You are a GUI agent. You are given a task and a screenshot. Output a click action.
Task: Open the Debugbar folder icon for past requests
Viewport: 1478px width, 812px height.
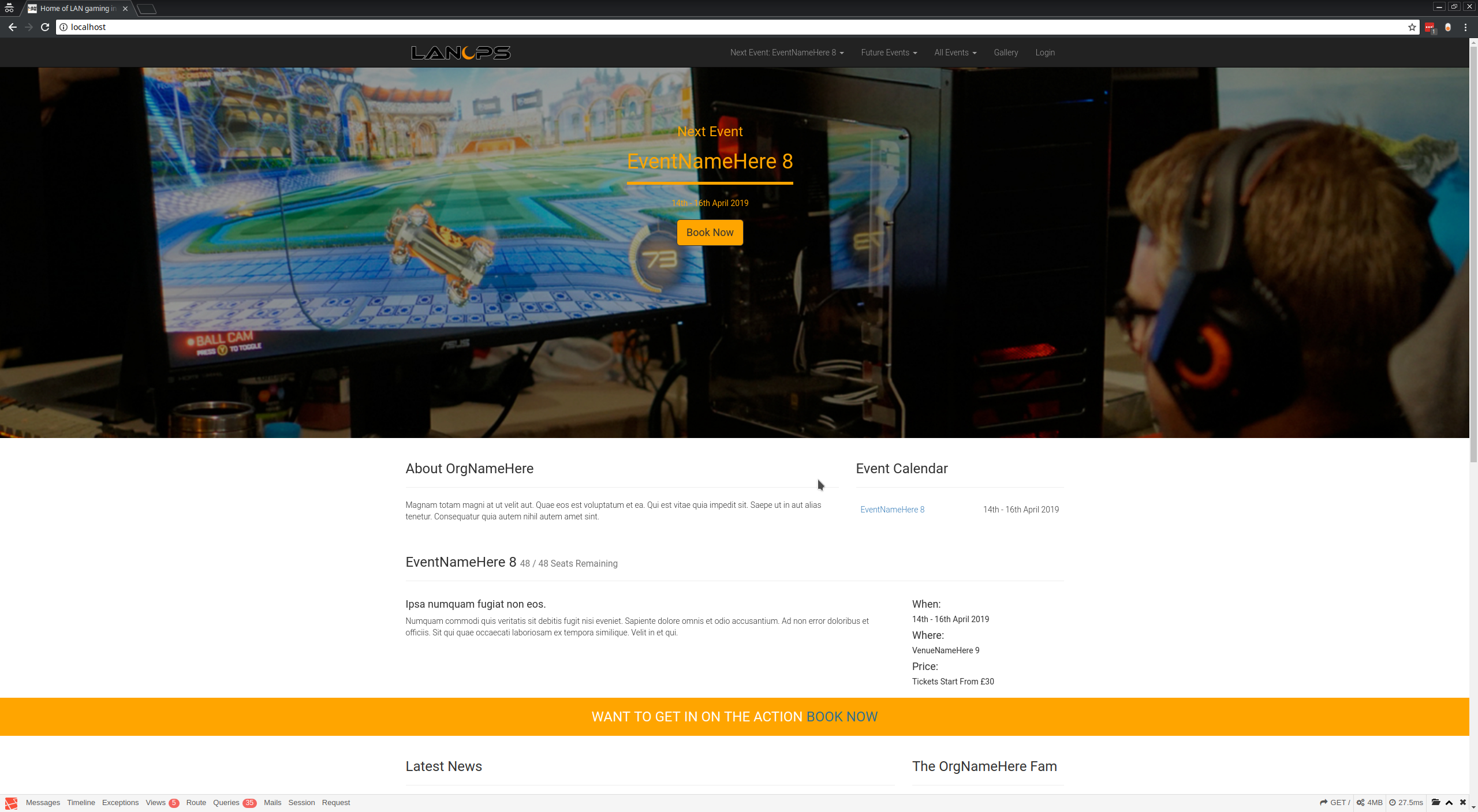pos(1436,802)
